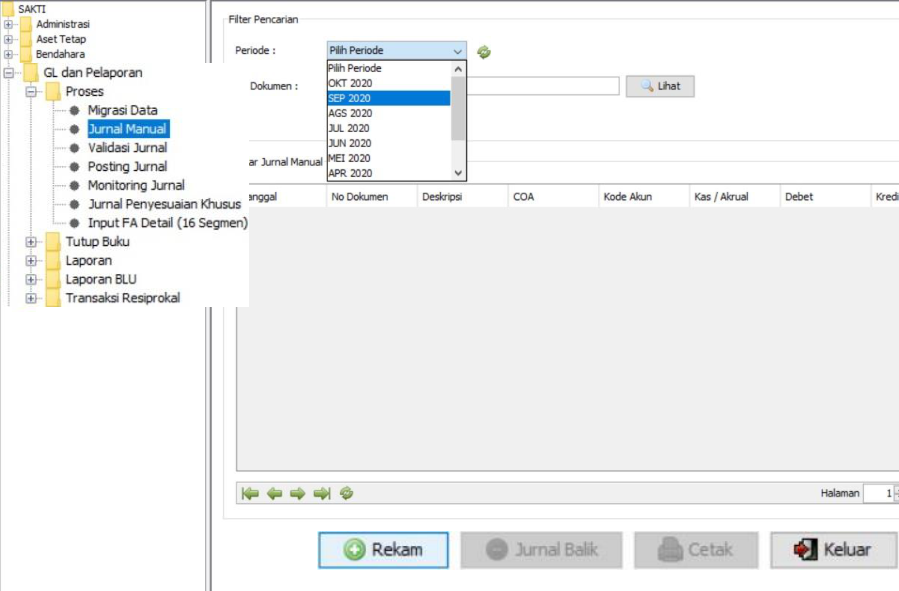Screen dimensions: 899x591
Task: Go to next page arrow icon
Action: tap(298, 493)
